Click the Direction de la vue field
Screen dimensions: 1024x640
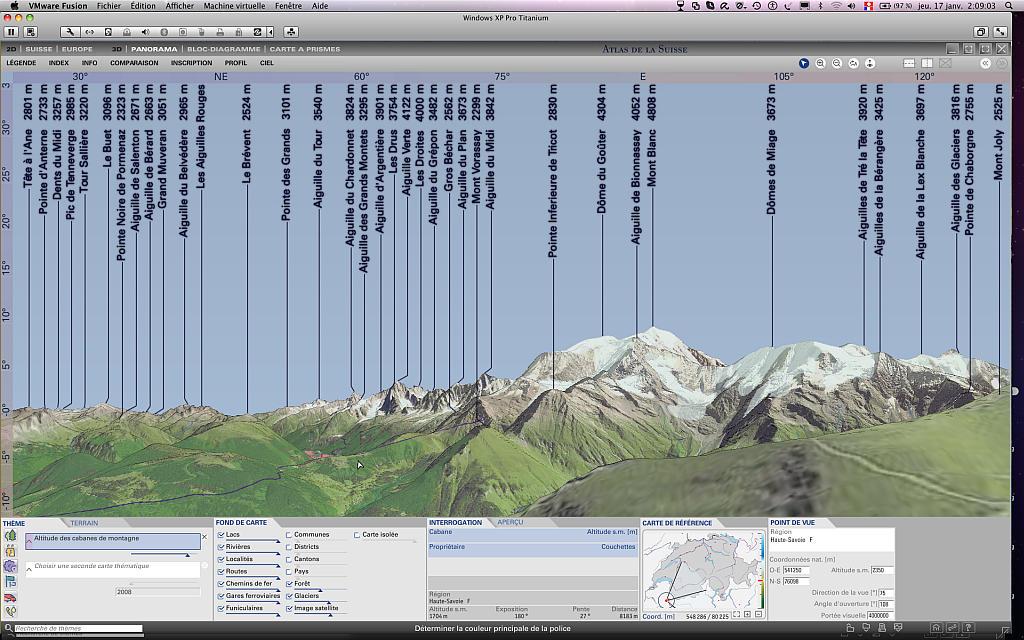pyautogui.click(x=883, y=593)
